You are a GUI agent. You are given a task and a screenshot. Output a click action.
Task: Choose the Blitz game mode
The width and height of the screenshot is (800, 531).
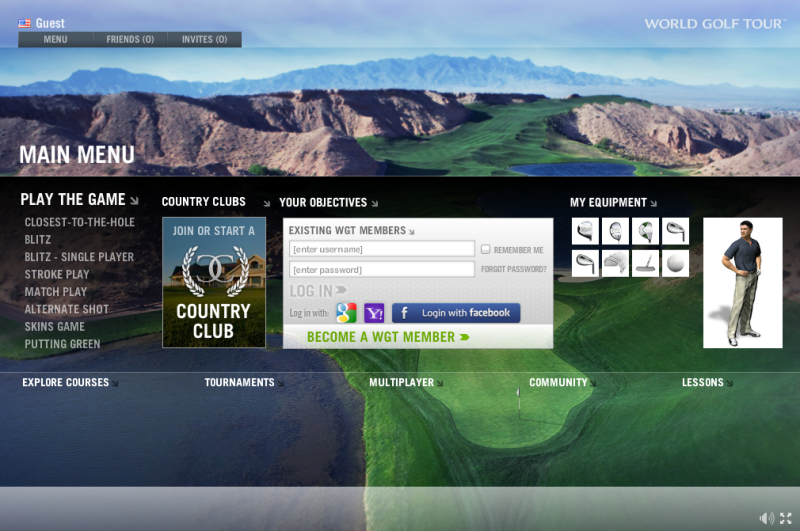38,240
